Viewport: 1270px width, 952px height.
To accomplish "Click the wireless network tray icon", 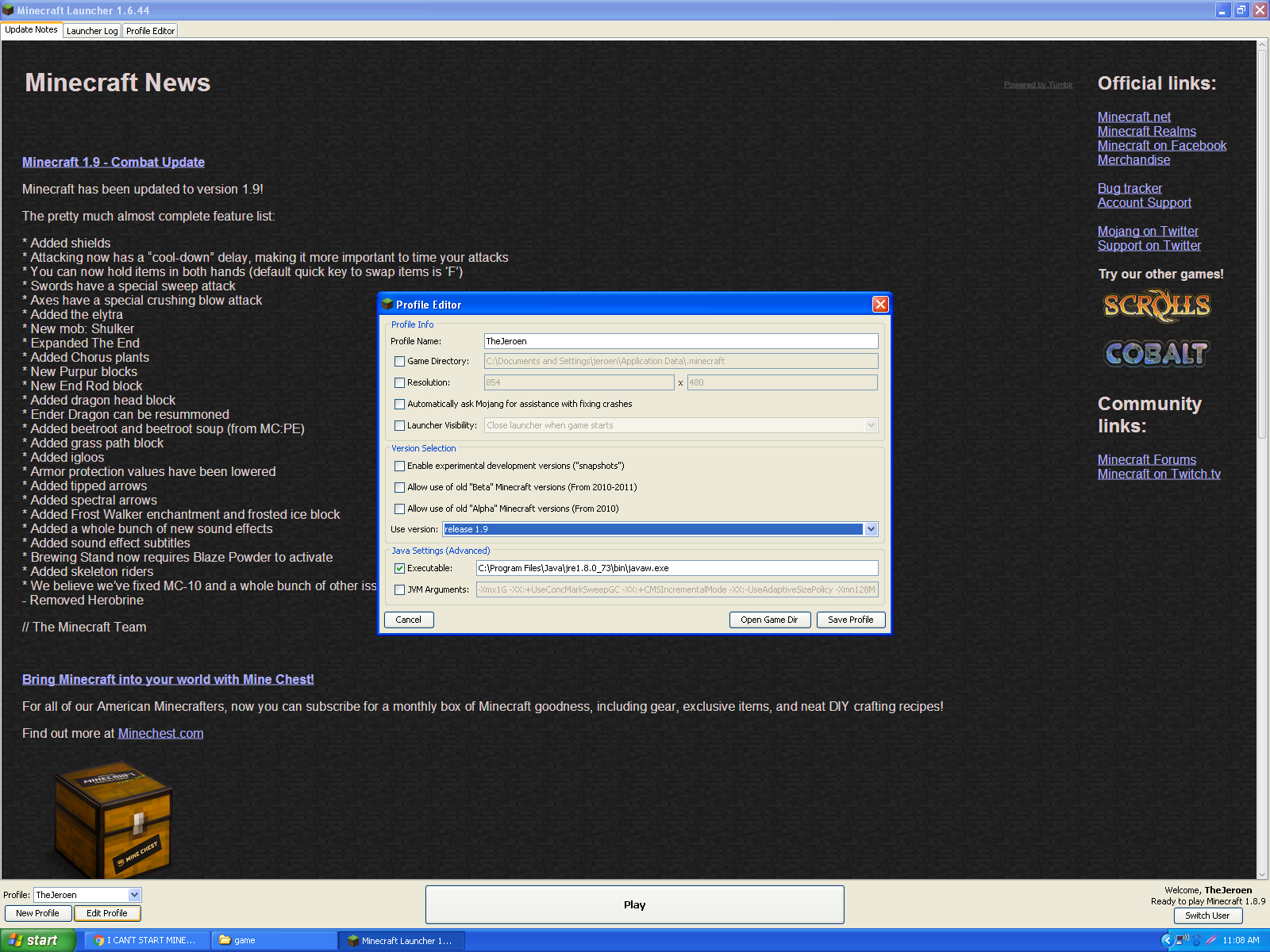I will [x=1182, y=940].
